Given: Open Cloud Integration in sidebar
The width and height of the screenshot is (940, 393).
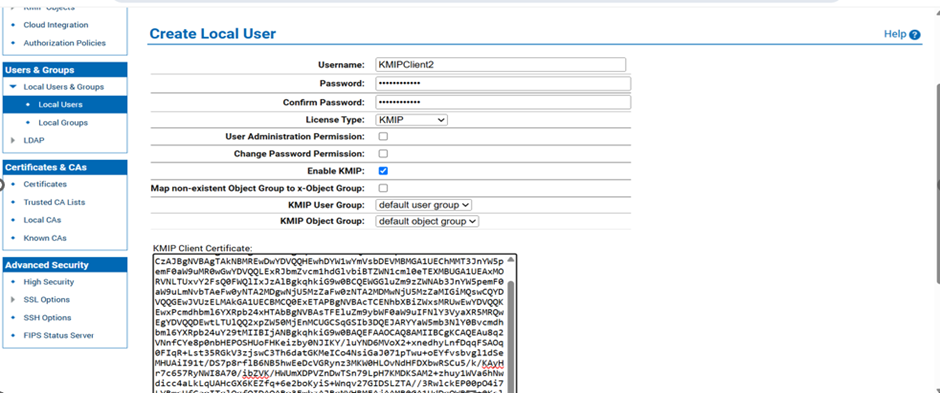Looking at the screenshot, I should coord(56,25).
